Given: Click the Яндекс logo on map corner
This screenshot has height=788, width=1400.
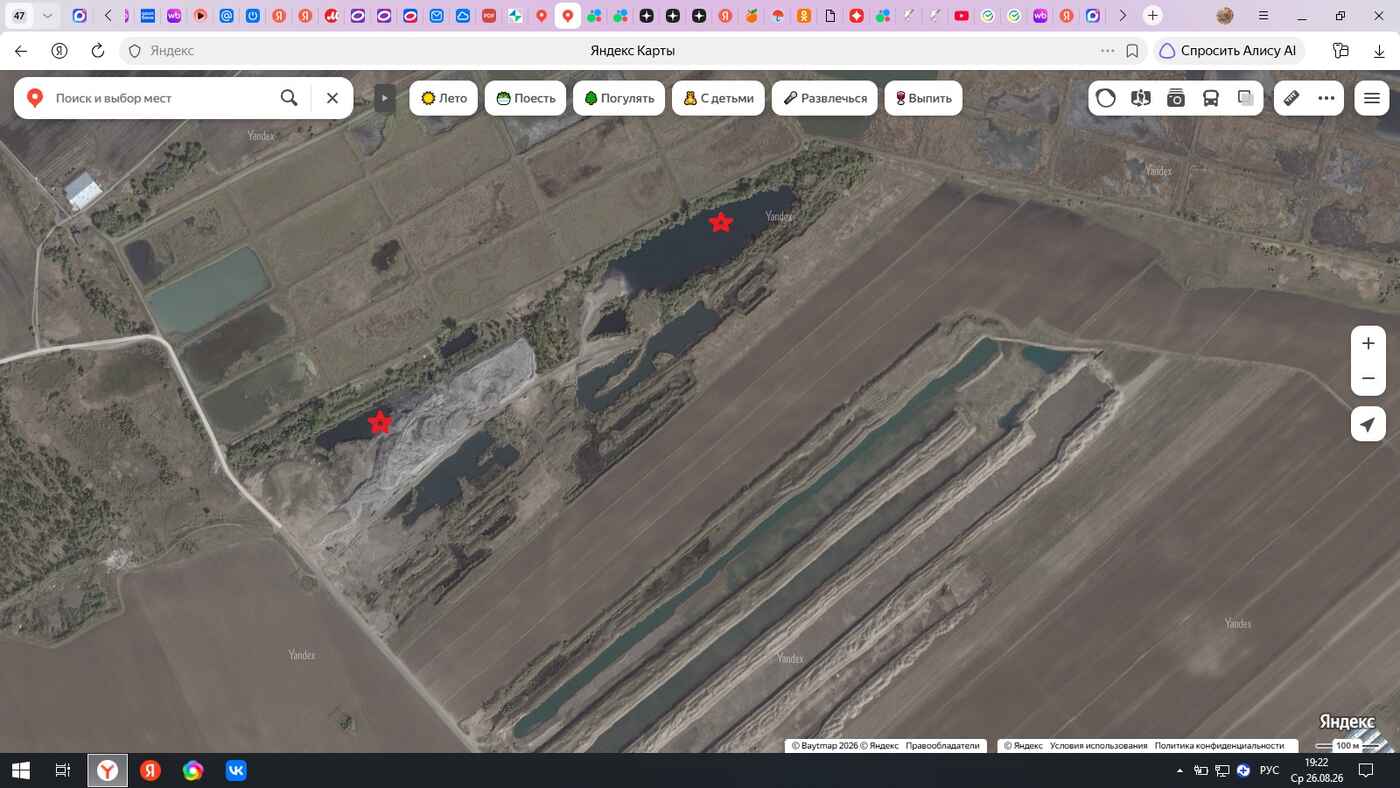Looking at the screenshot, I should (1346, 722).
